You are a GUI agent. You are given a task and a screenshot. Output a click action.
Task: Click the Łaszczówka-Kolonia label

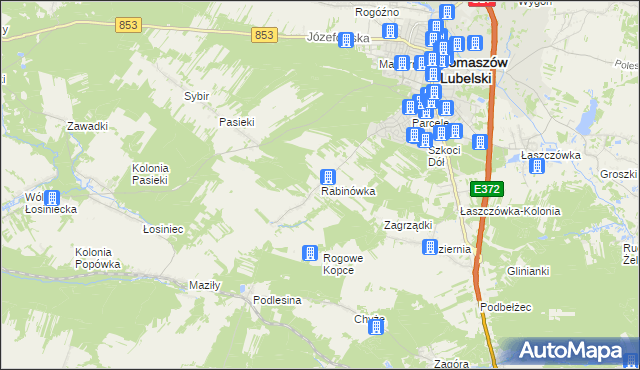(x=510, y=211)
